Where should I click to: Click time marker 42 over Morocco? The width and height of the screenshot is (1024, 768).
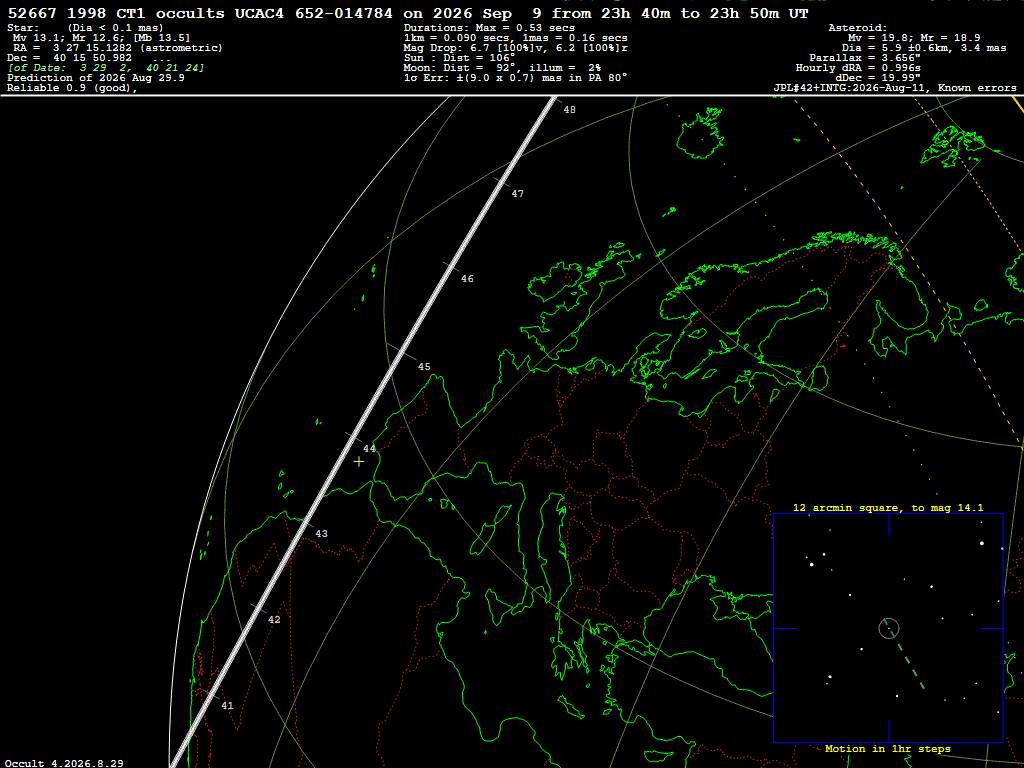point(274,620)
